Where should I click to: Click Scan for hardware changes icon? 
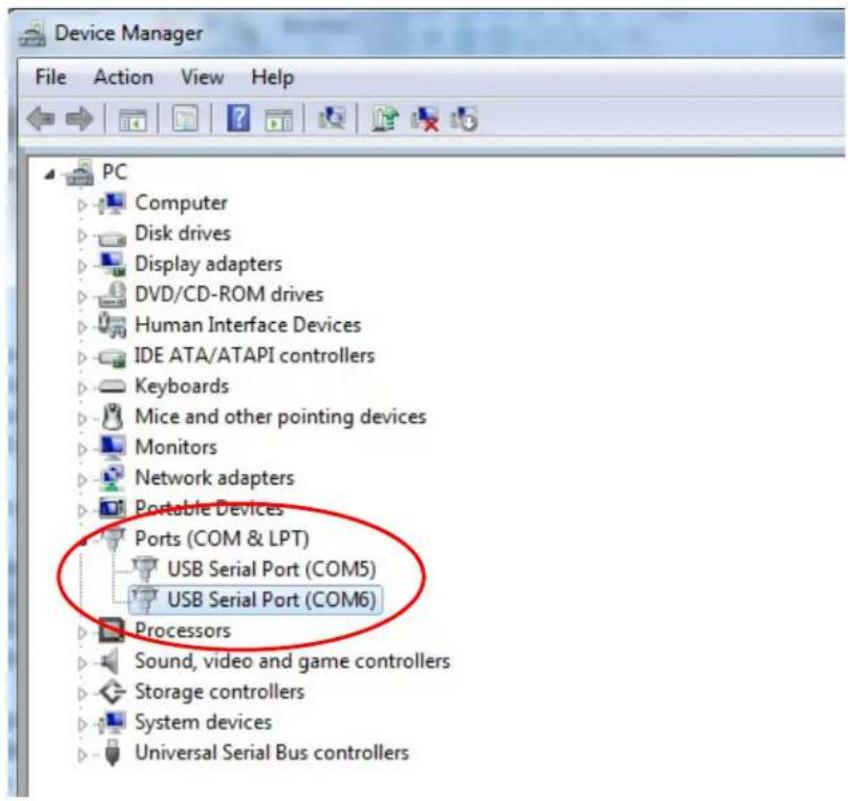point(331,117)
